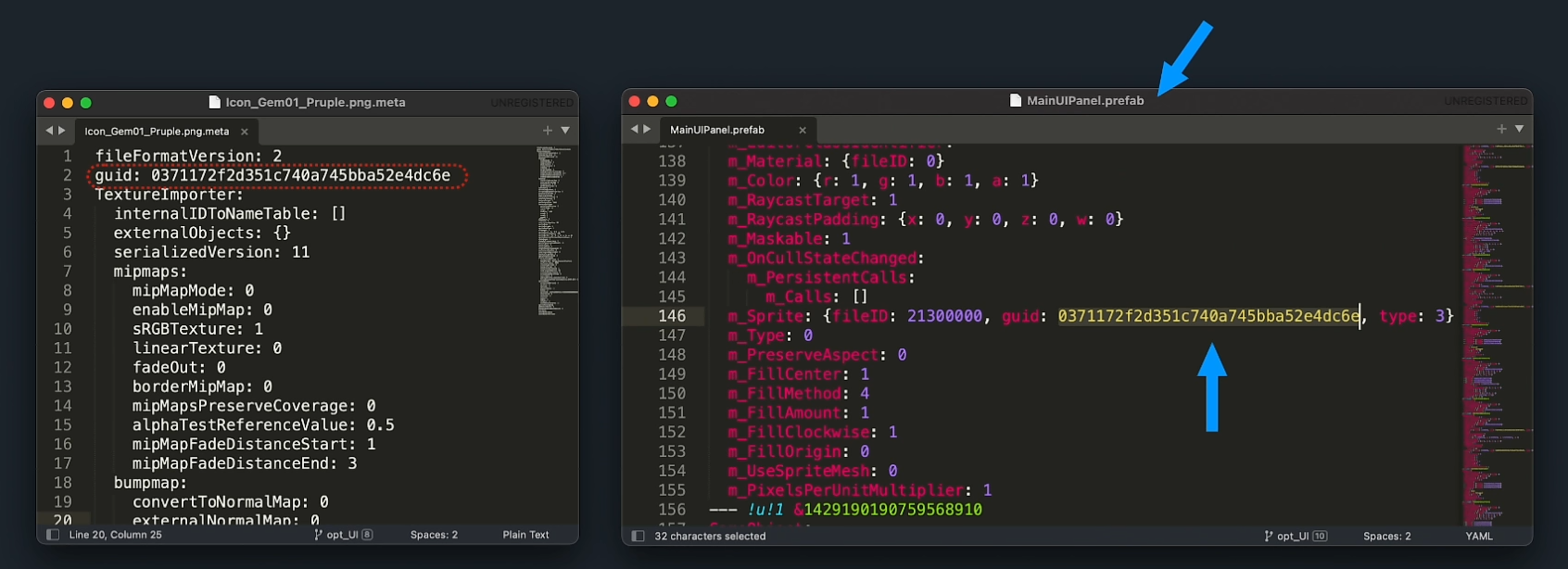1568x569 pixels.
Task: Open Spaces: 2 indentation menu in meta window
Action: click(434, 535)
